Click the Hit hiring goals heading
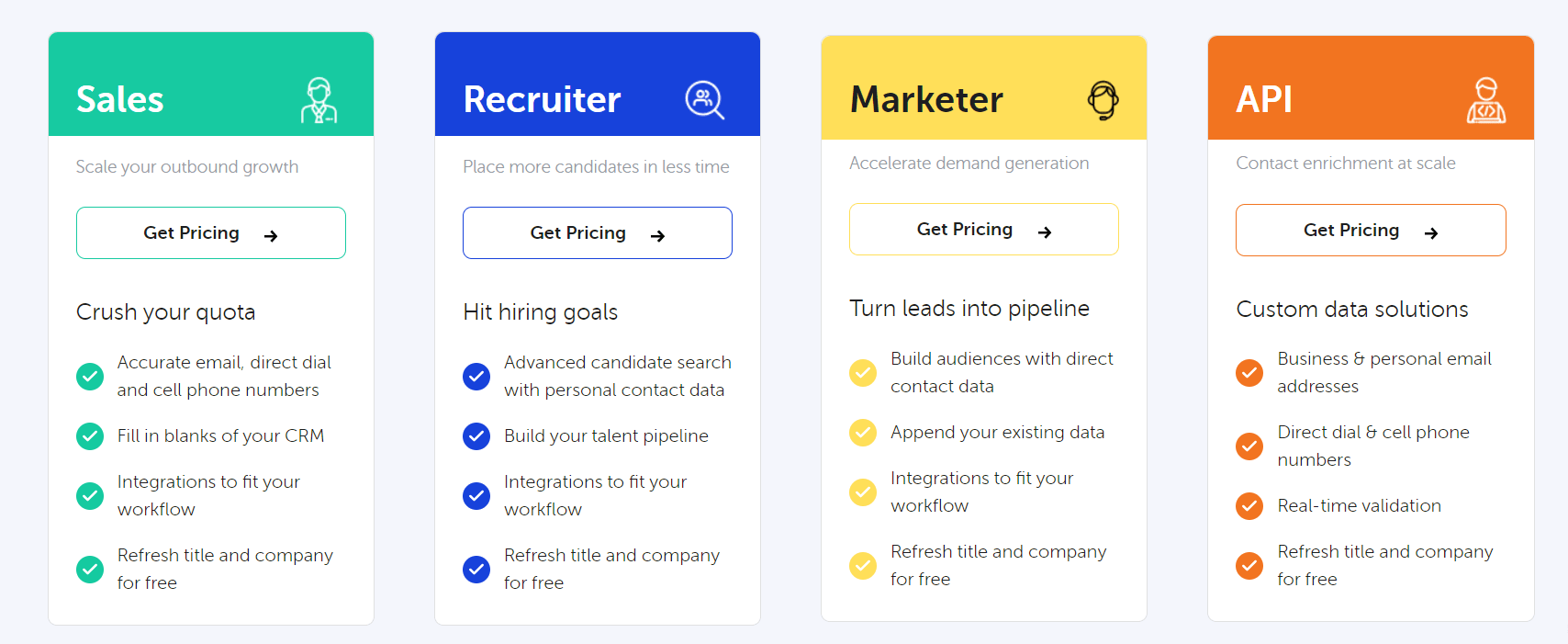 540,312
